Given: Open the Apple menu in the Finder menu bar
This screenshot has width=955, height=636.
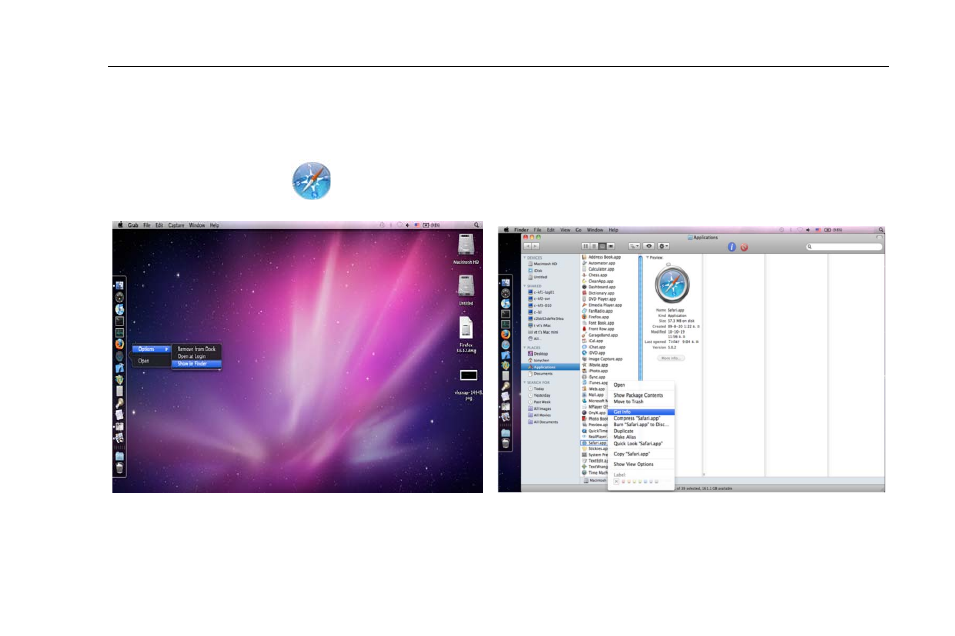Looking at the screenshot, I should point(506,230).
